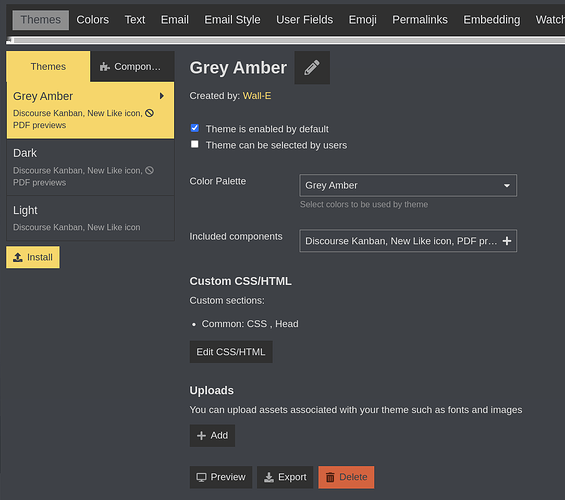Image resolution: width=565 pixels, height=500 pixels.
Task: Go to the Email tab
Action: tap(175, 20)
